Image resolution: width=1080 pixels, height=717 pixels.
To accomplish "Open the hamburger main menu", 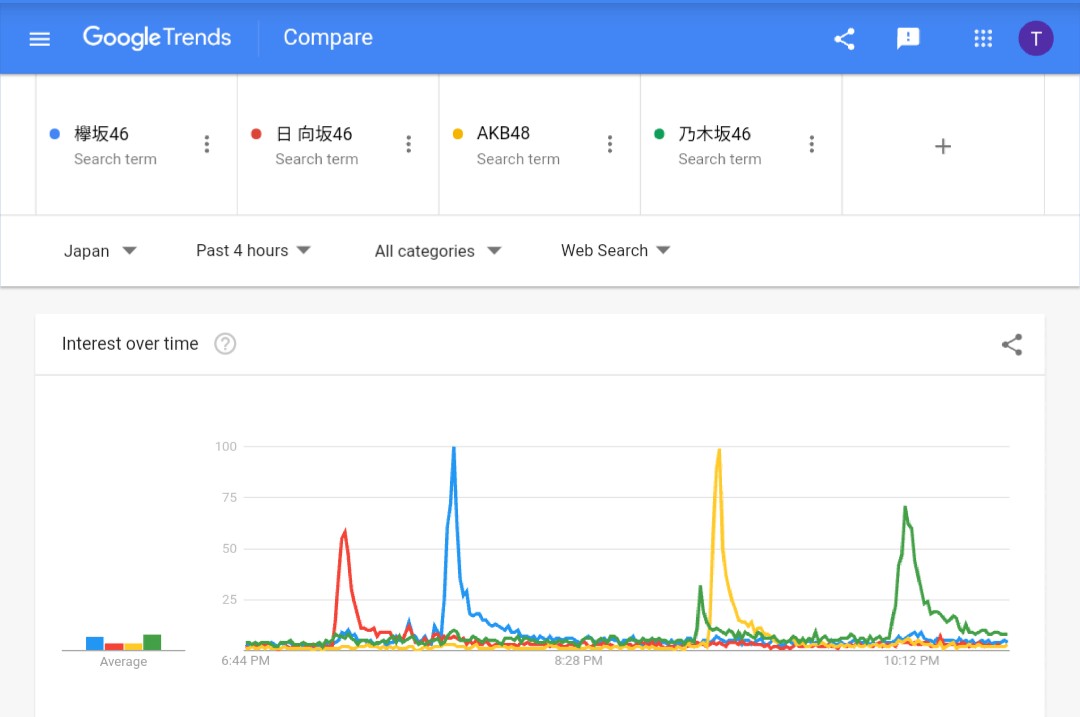I will (39, 39).
